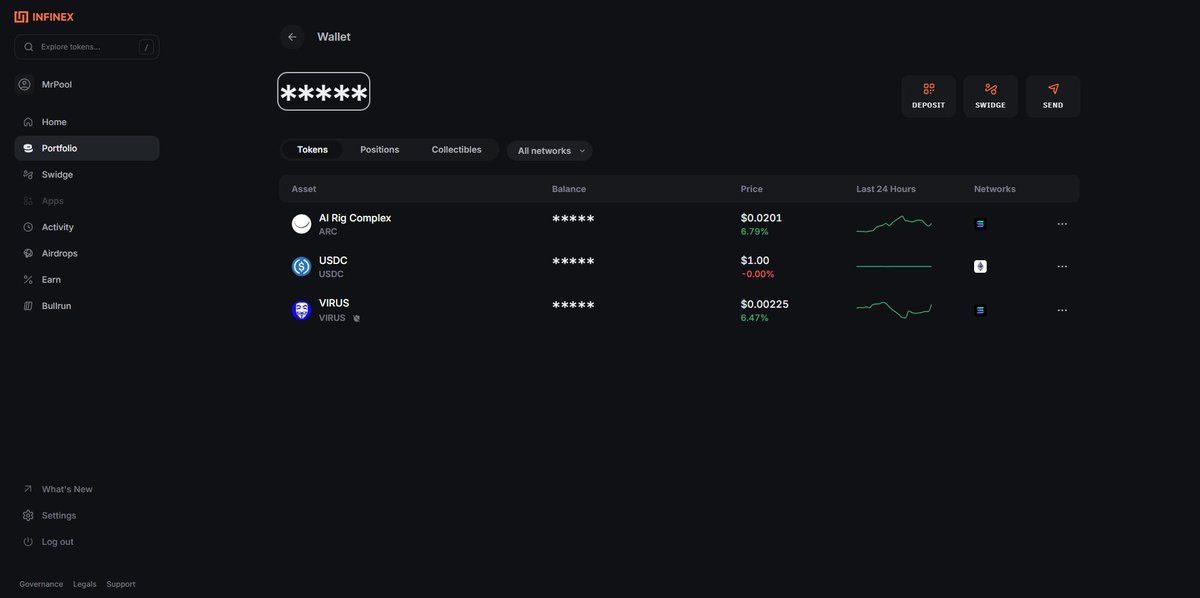The image size is (1200, 598).
Task: Click the Swidge sidebar icon
Action: pos(28,175)
